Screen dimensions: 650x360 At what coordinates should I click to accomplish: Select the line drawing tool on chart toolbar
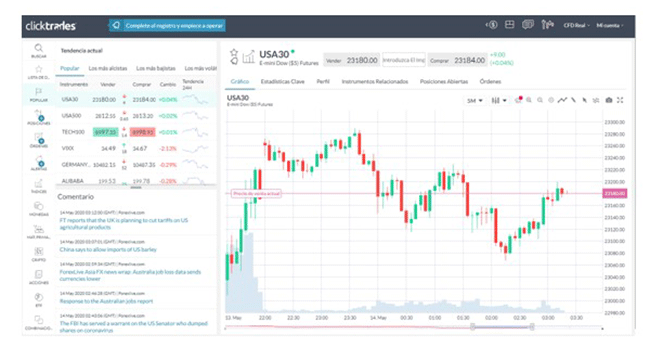pos(573,100)
